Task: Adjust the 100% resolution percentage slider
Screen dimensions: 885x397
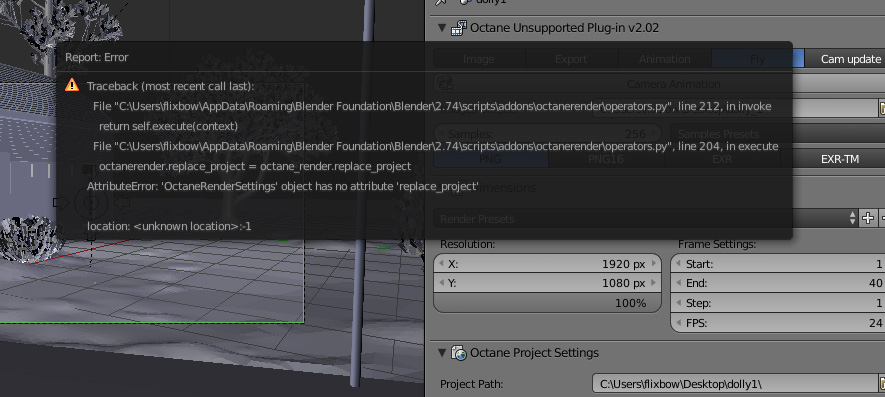Action: pyautogui.click(x=547, y=303)
